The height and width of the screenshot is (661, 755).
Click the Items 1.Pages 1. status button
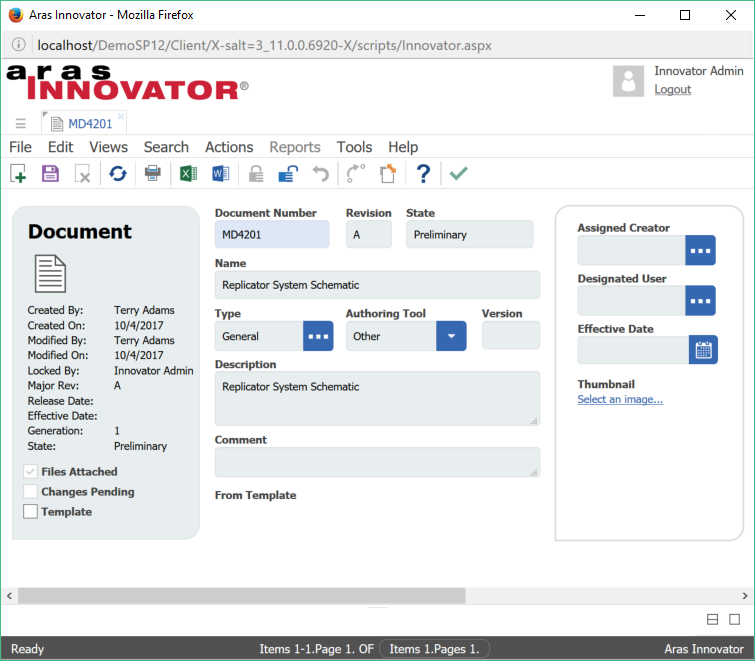pyautogui.click(x=434, y=649)
